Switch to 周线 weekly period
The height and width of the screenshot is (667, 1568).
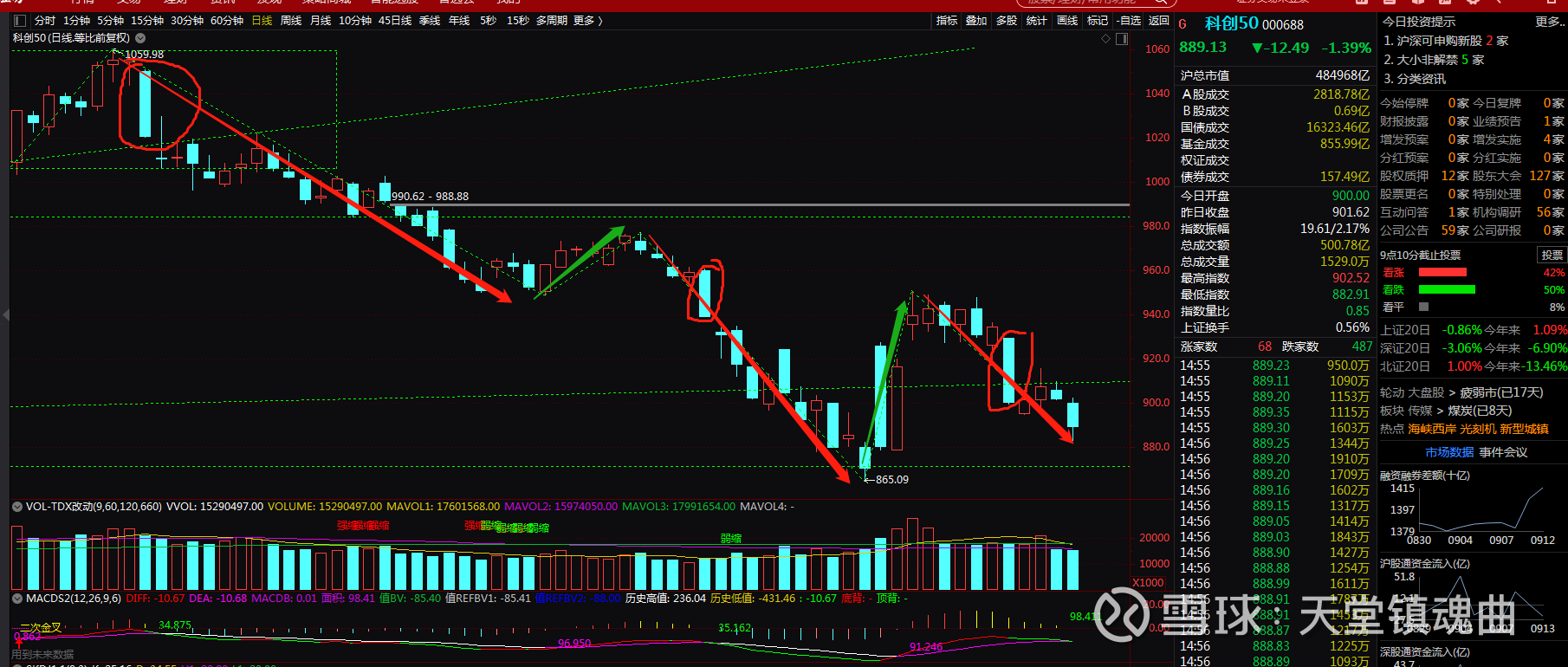pyautogui.click(x=291, y=20)
